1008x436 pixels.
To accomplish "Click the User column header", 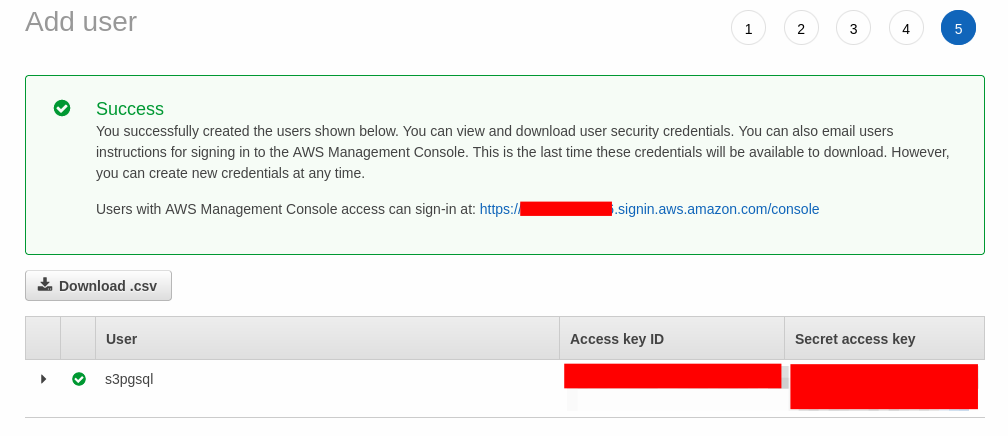I will [x=121, y=339].
